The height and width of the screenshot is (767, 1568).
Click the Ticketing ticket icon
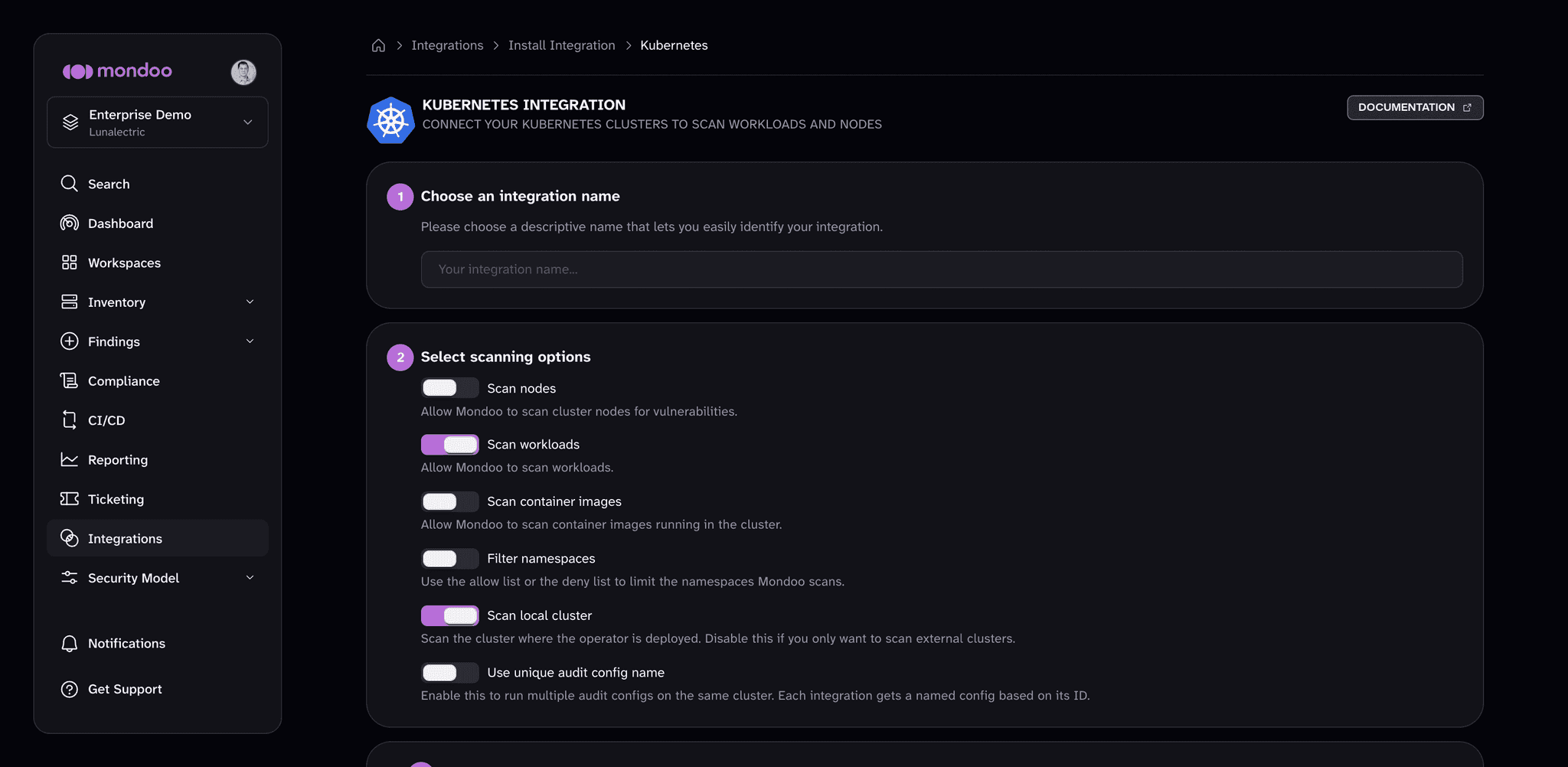(70, 499)
